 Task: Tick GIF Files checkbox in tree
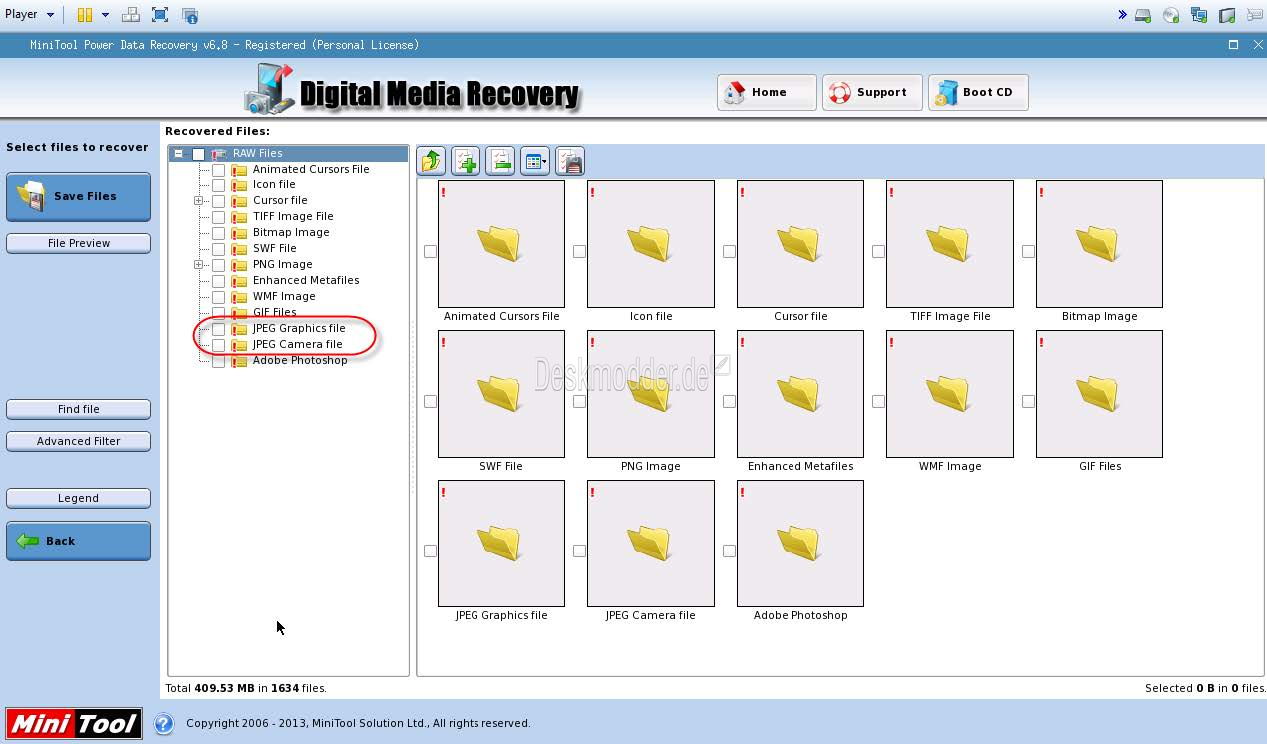click(x=218, y=313)
